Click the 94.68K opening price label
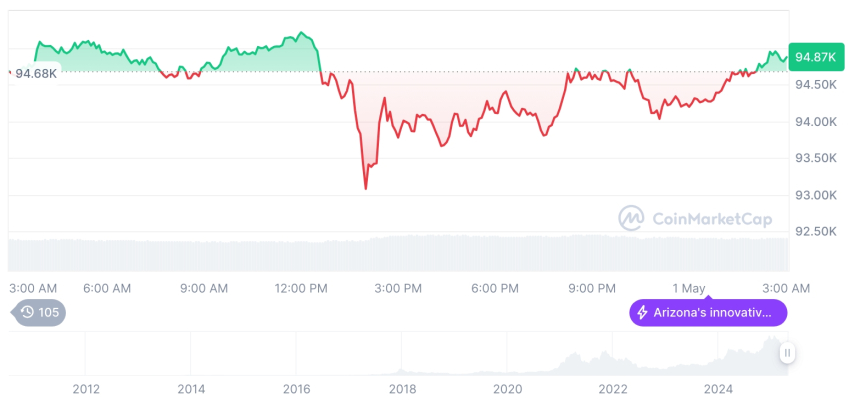The height and width of the screenshot is (401, 860). tap(35, 73)
